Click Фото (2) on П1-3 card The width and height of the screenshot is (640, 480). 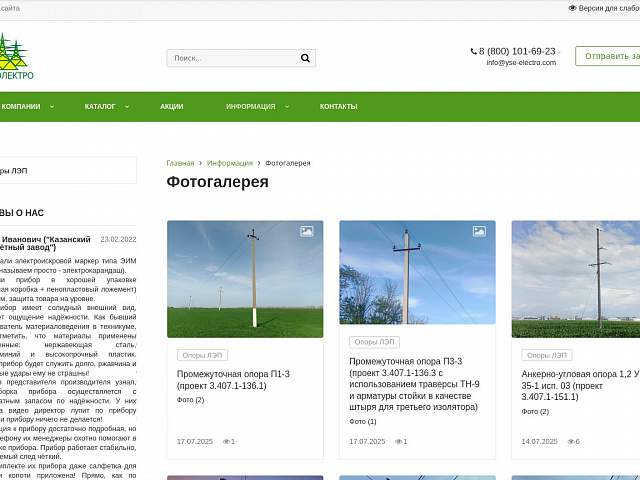[x=190, y=400]
